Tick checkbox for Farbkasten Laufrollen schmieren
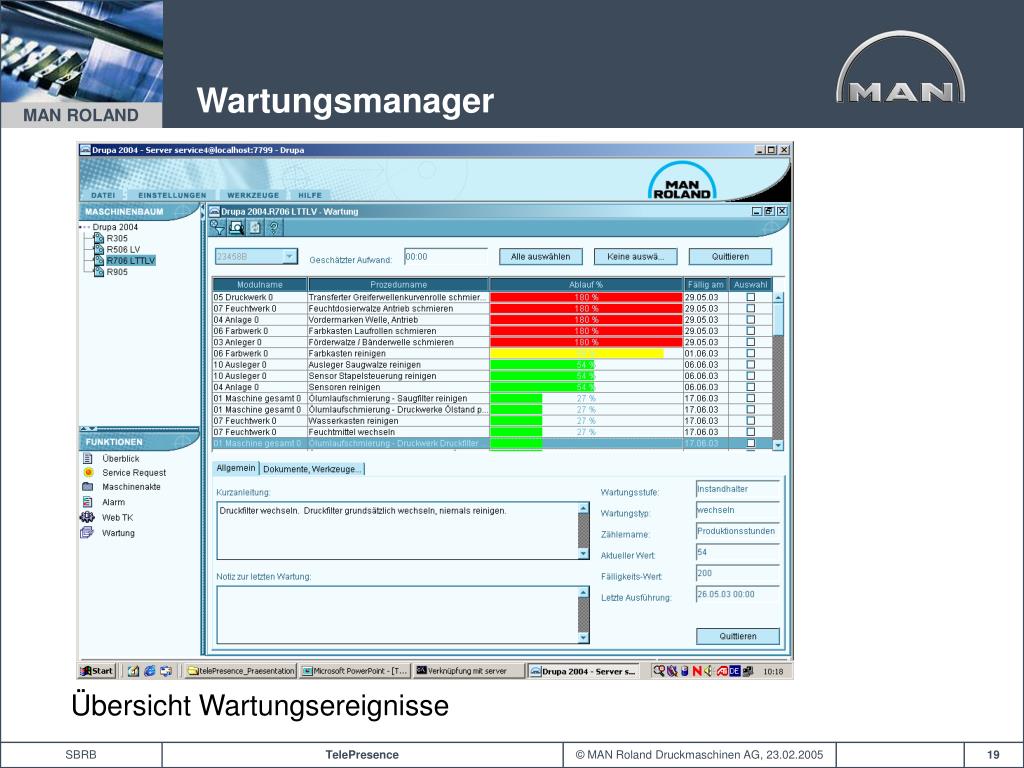Image resolution: width=1024 pixels, height=768 pixels. (750, 330)
